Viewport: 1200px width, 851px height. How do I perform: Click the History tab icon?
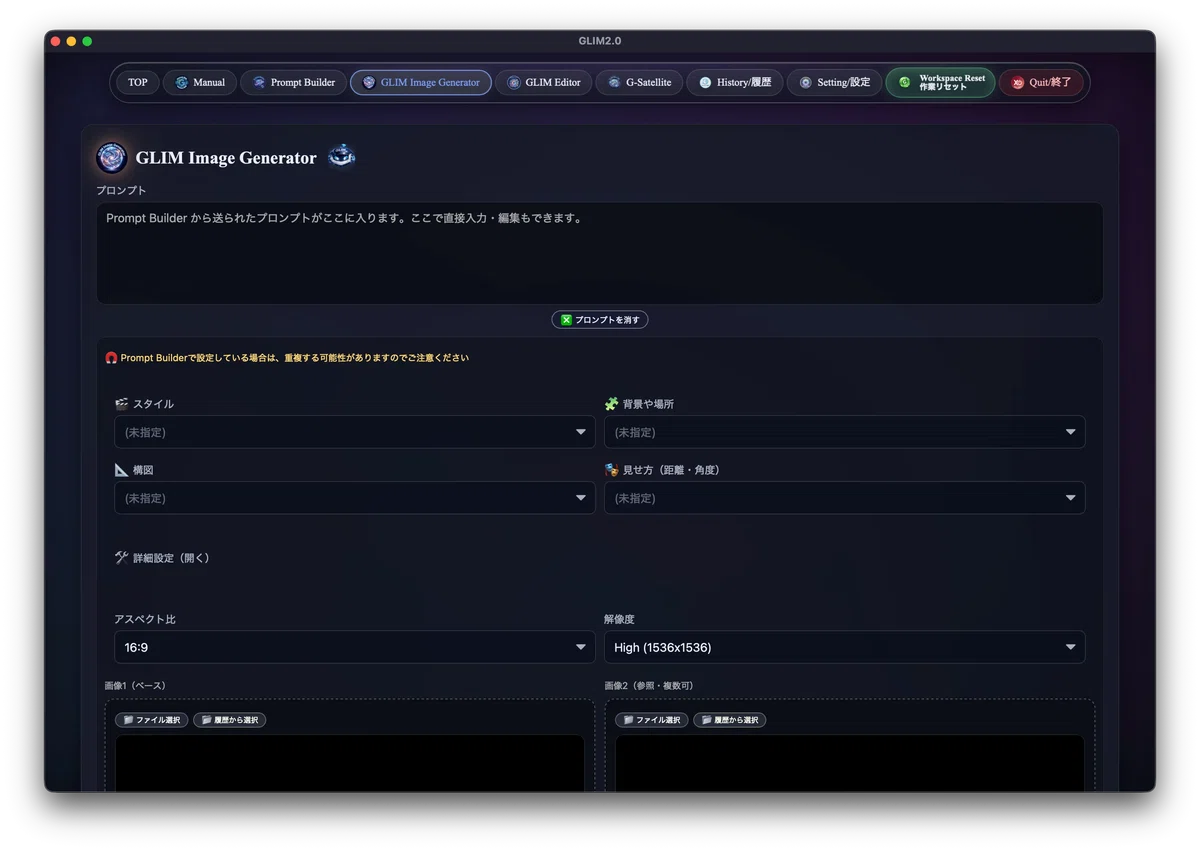click(x=705, y=82)
